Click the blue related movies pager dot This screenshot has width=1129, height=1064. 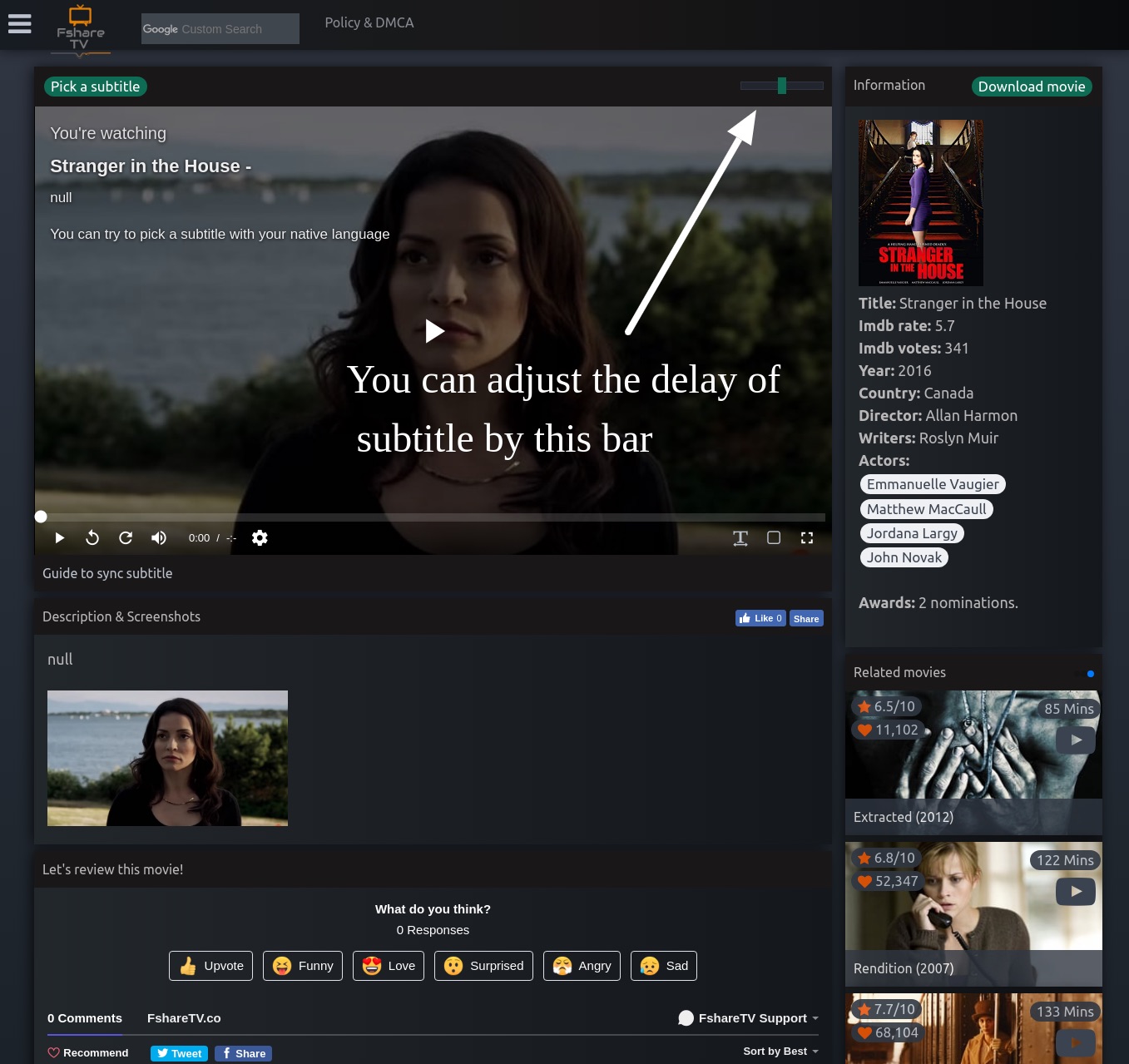tap(1091, 674)
